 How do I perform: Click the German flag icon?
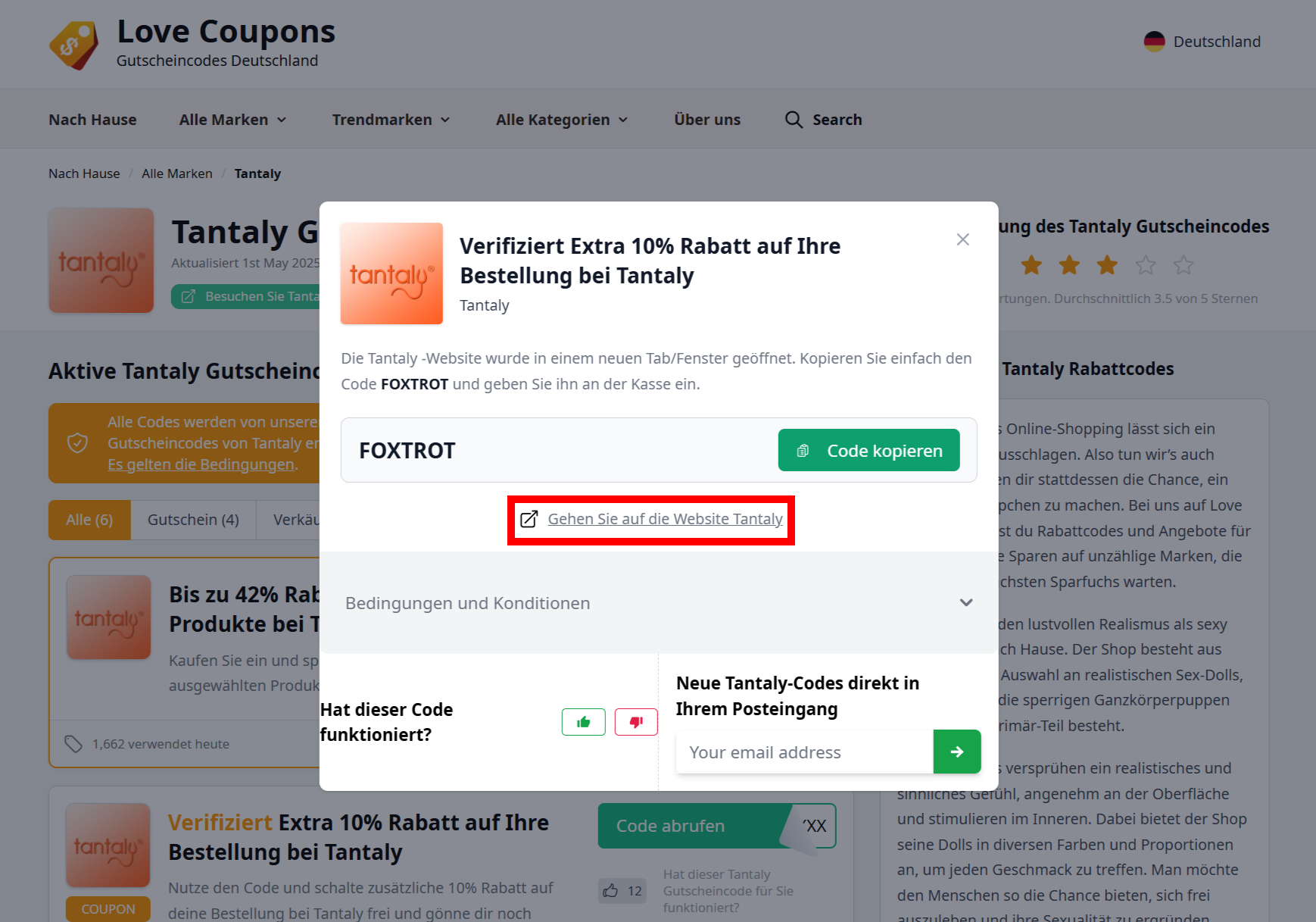1154,42
